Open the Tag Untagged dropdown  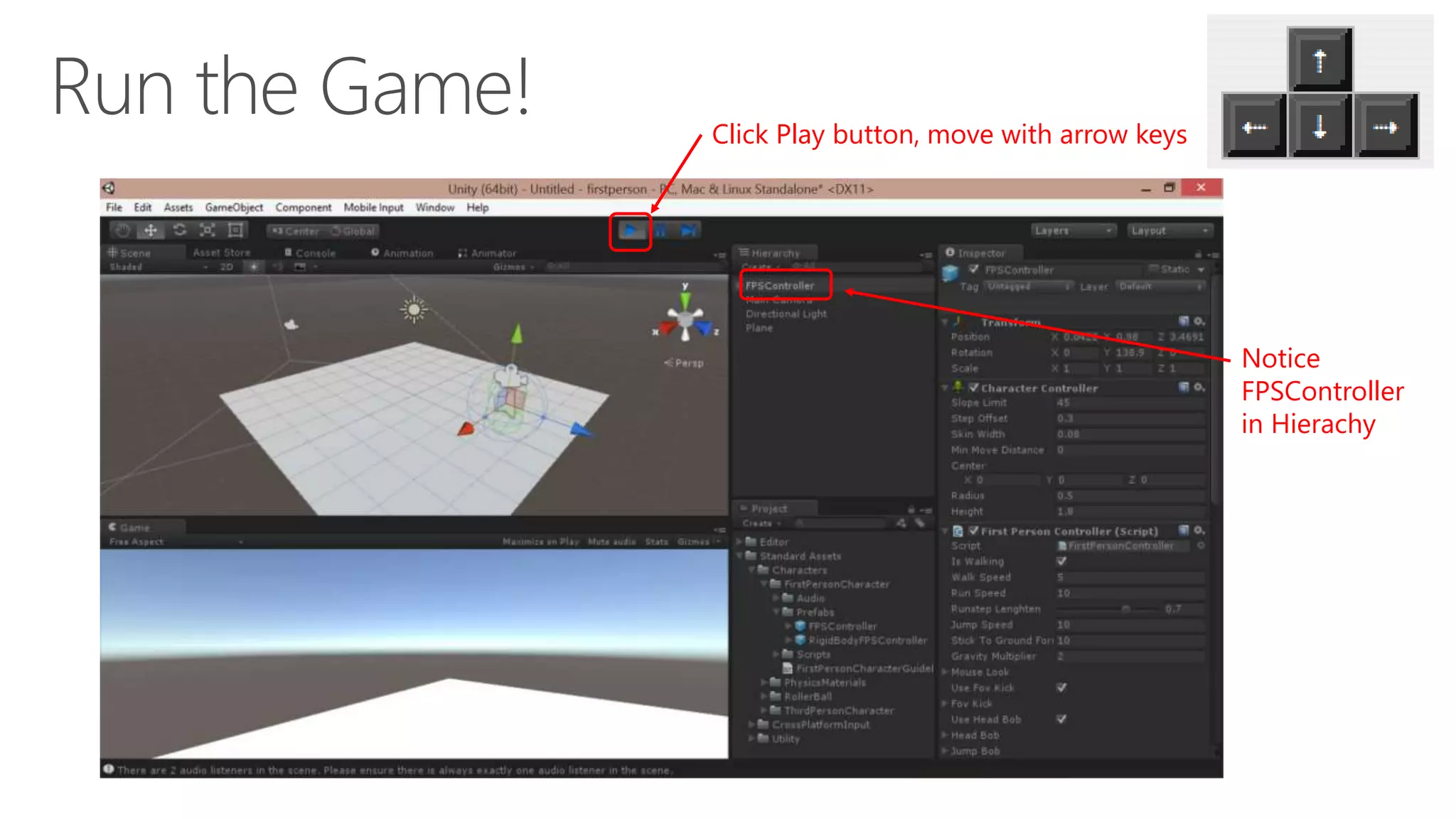click(1029, 286)
